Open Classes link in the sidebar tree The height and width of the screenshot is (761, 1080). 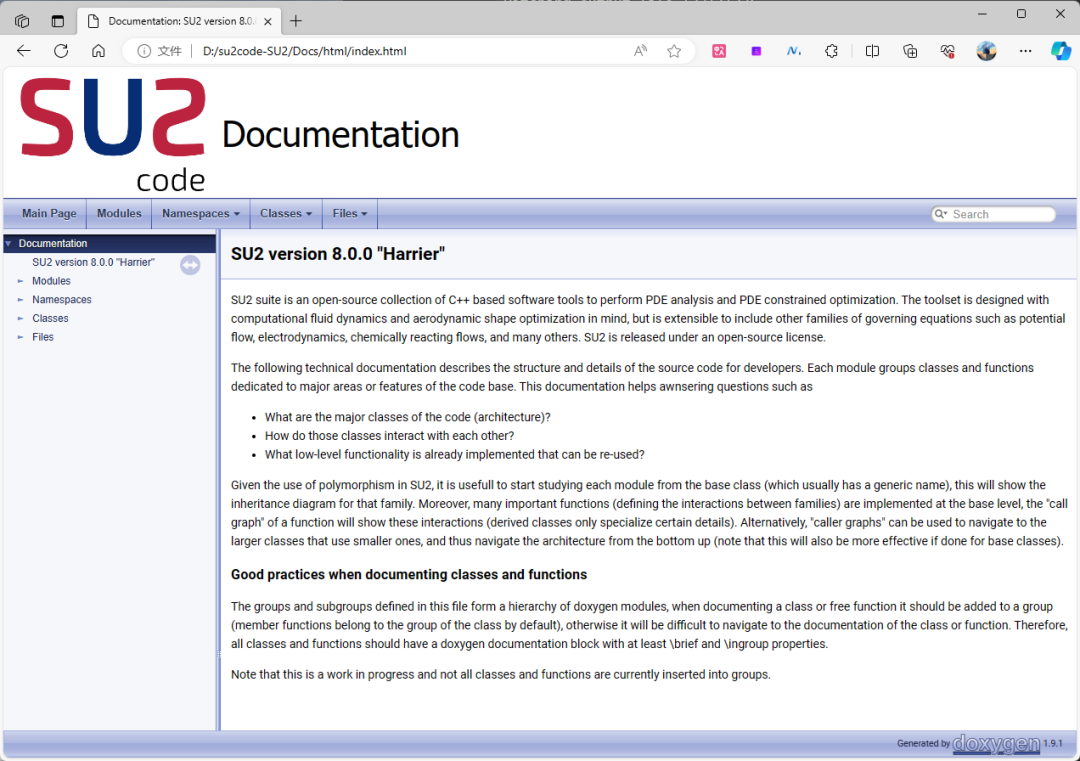[50, 318]
